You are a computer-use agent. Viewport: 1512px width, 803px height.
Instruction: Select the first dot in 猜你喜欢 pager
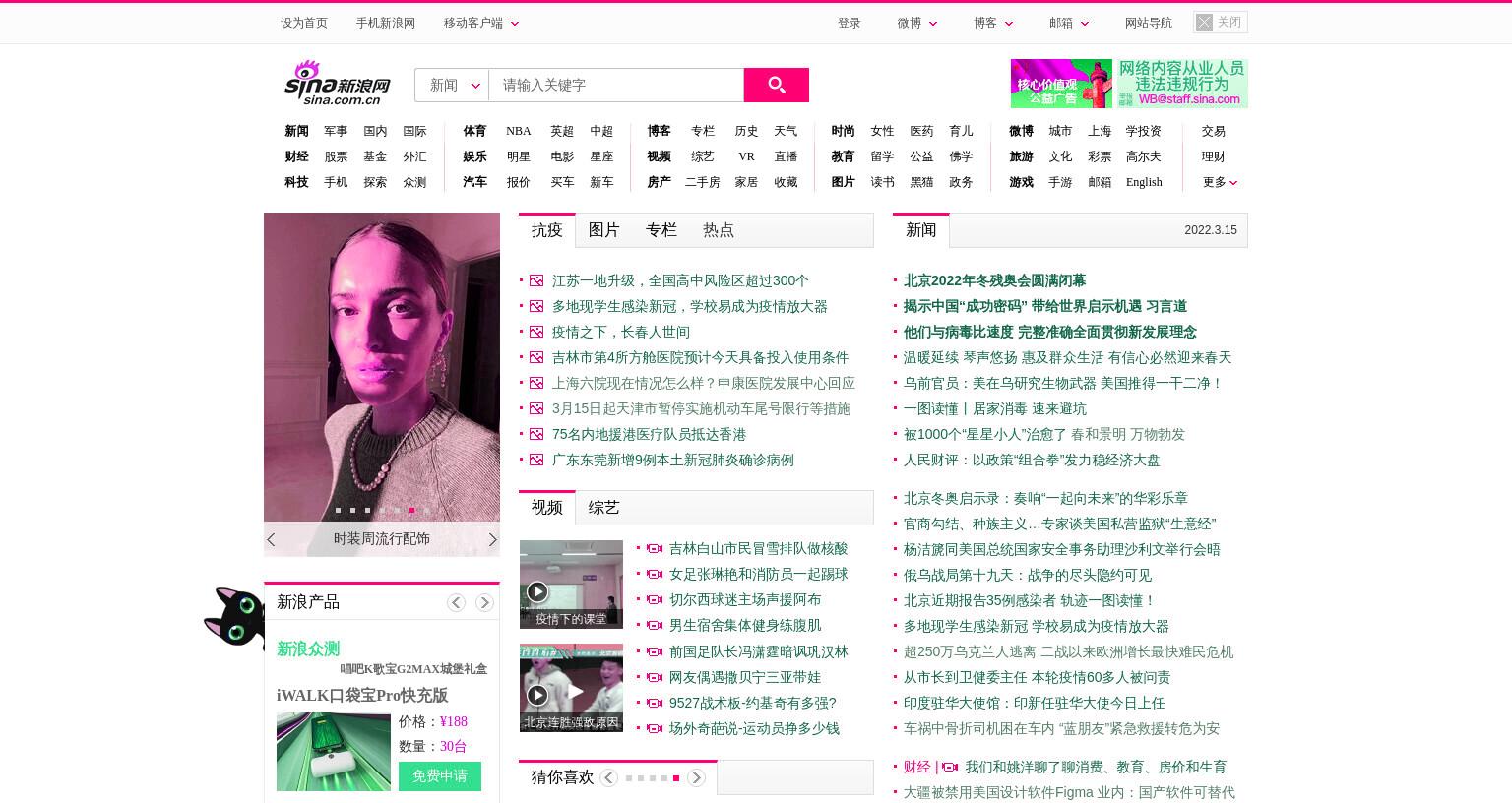click(629, 778)
